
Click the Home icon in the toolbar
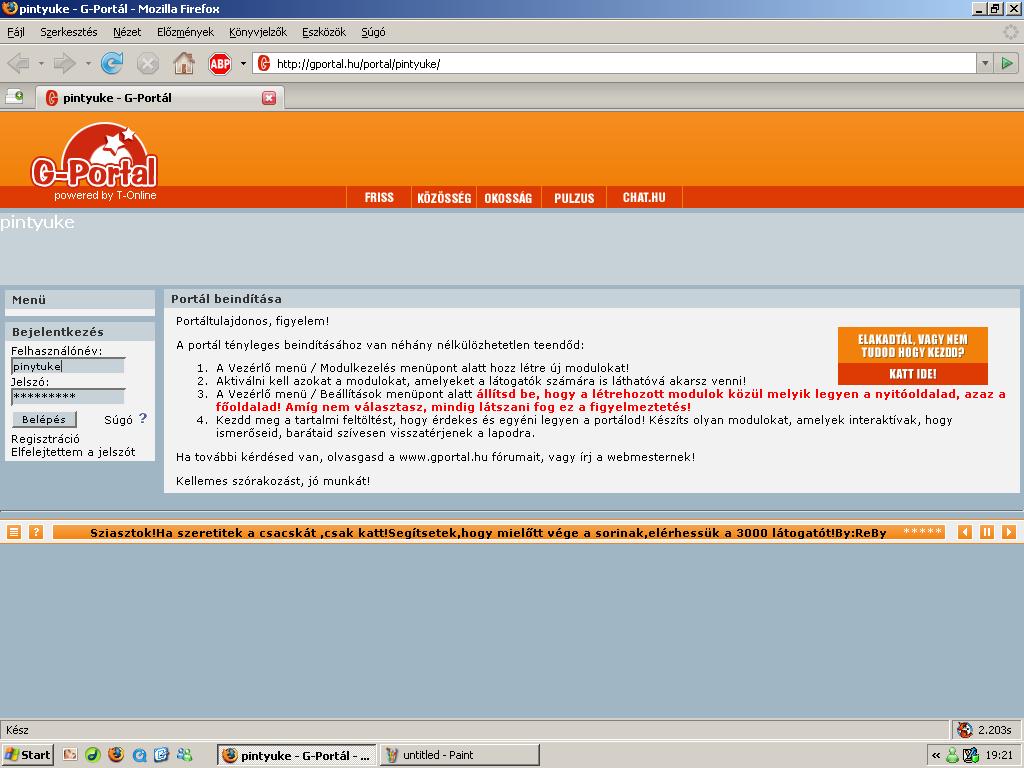[x=184, y=64]
